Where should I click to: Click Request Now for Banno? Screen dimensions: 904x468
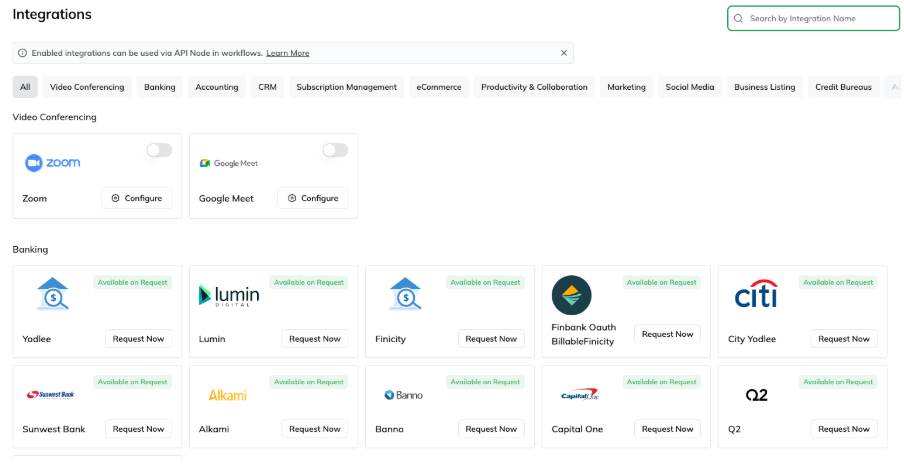(x=491, y=429)
